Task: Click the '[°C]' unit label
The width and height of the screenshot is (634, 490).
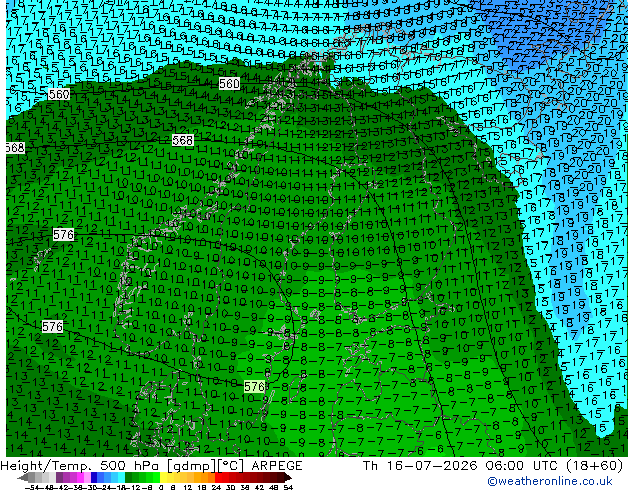Action: click(x=231, y=466)
